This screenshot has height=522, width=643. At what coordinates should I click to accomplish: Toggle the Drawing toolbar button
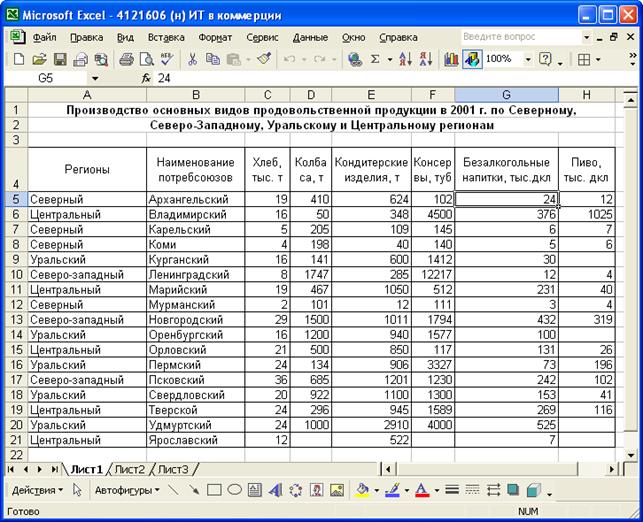(472, 60)
